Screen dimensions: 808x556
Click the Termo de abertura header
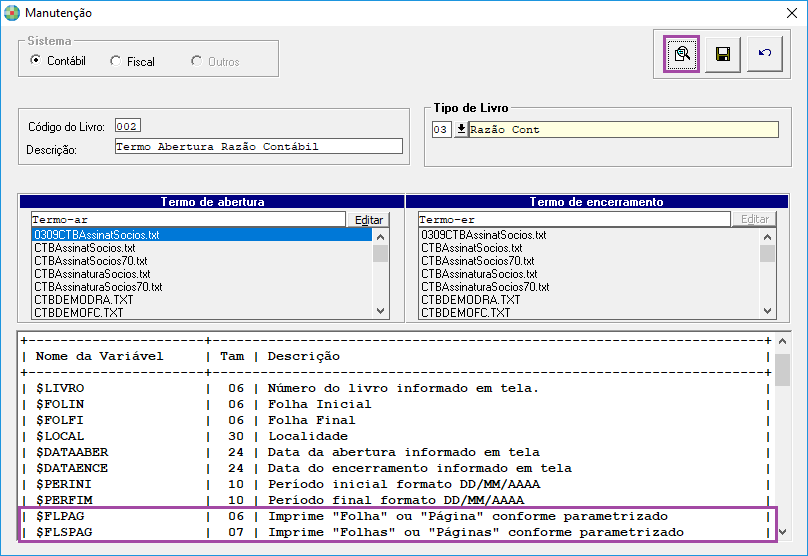tap(212, 201)
